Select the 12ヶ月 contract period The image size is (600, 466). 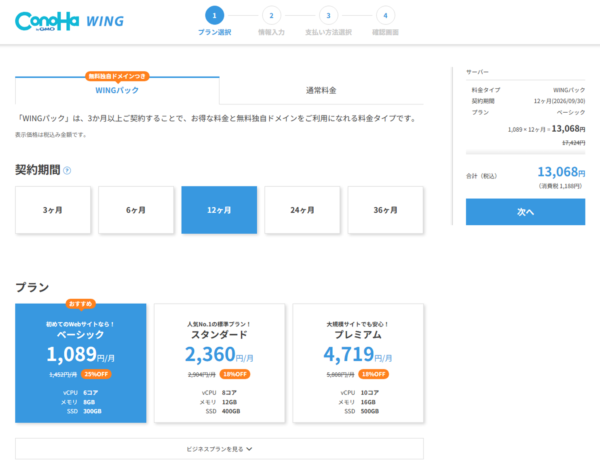tap(219, 210)
